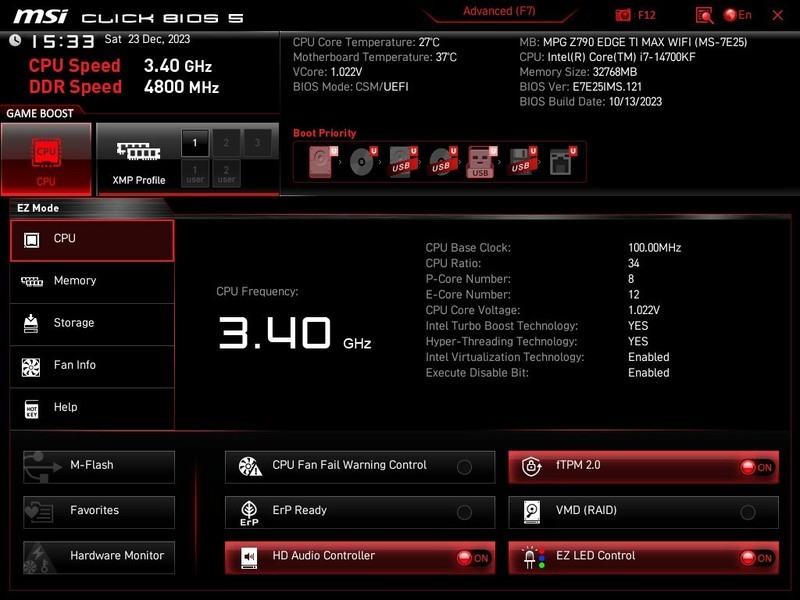Open the M-Flash utility
This screenshot has height=600, width=800.
pyautogui.click(x=98, y=464)
